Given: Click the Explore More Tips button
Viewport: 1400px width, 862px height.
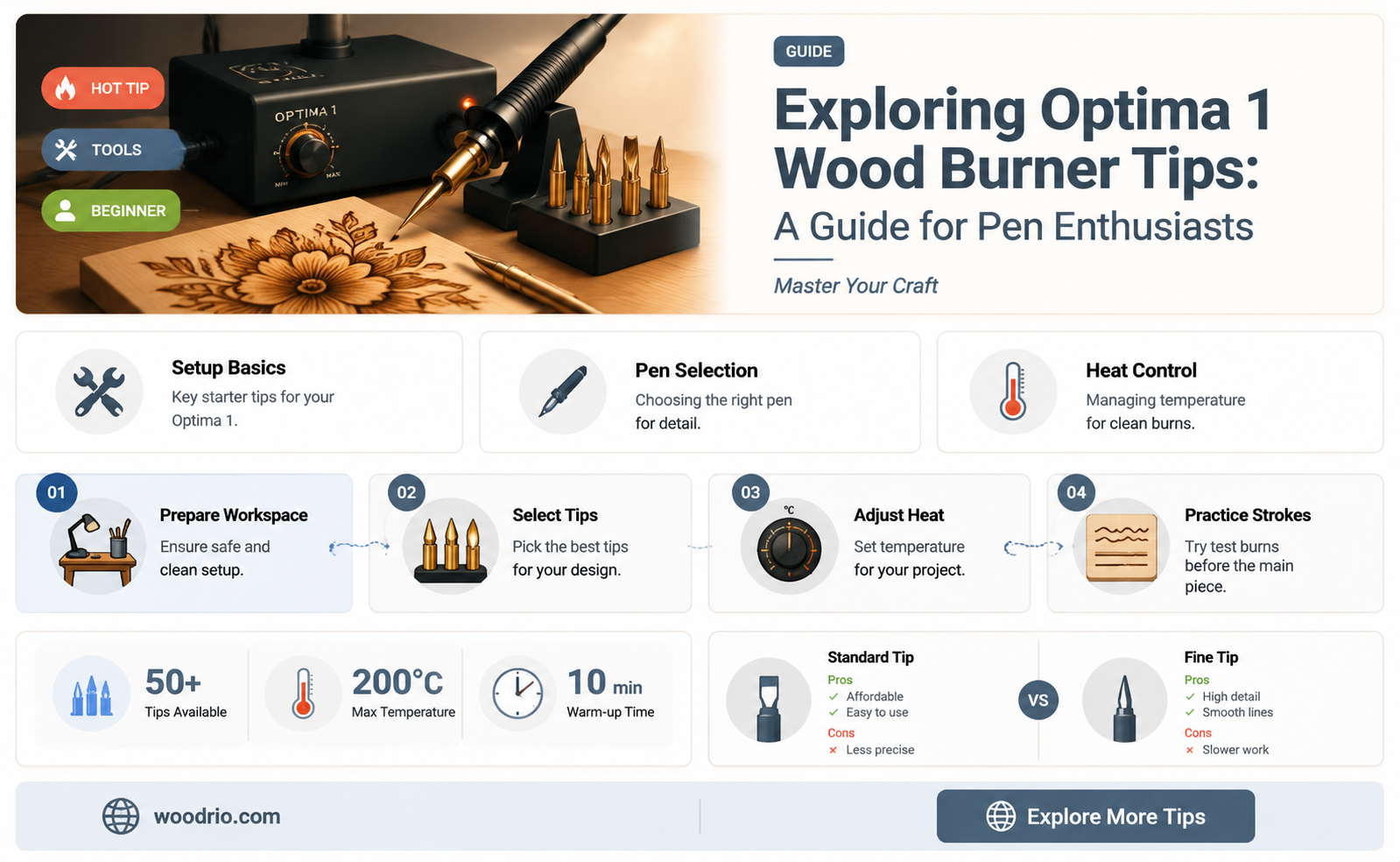Looking at the screenshot, I should (x=1095, y=816).
